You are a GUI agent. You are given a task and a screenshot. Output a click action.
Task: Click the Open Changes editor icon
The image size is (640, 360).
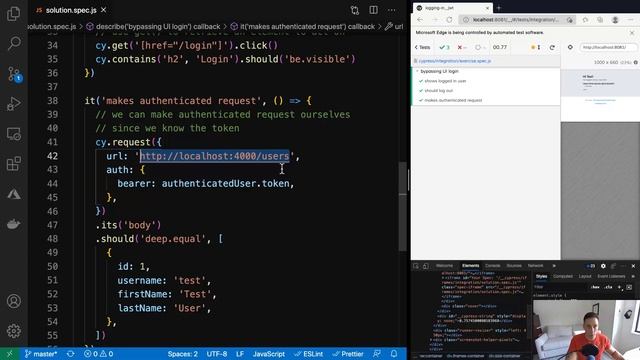pyautogui.click(x=355, y=10)
